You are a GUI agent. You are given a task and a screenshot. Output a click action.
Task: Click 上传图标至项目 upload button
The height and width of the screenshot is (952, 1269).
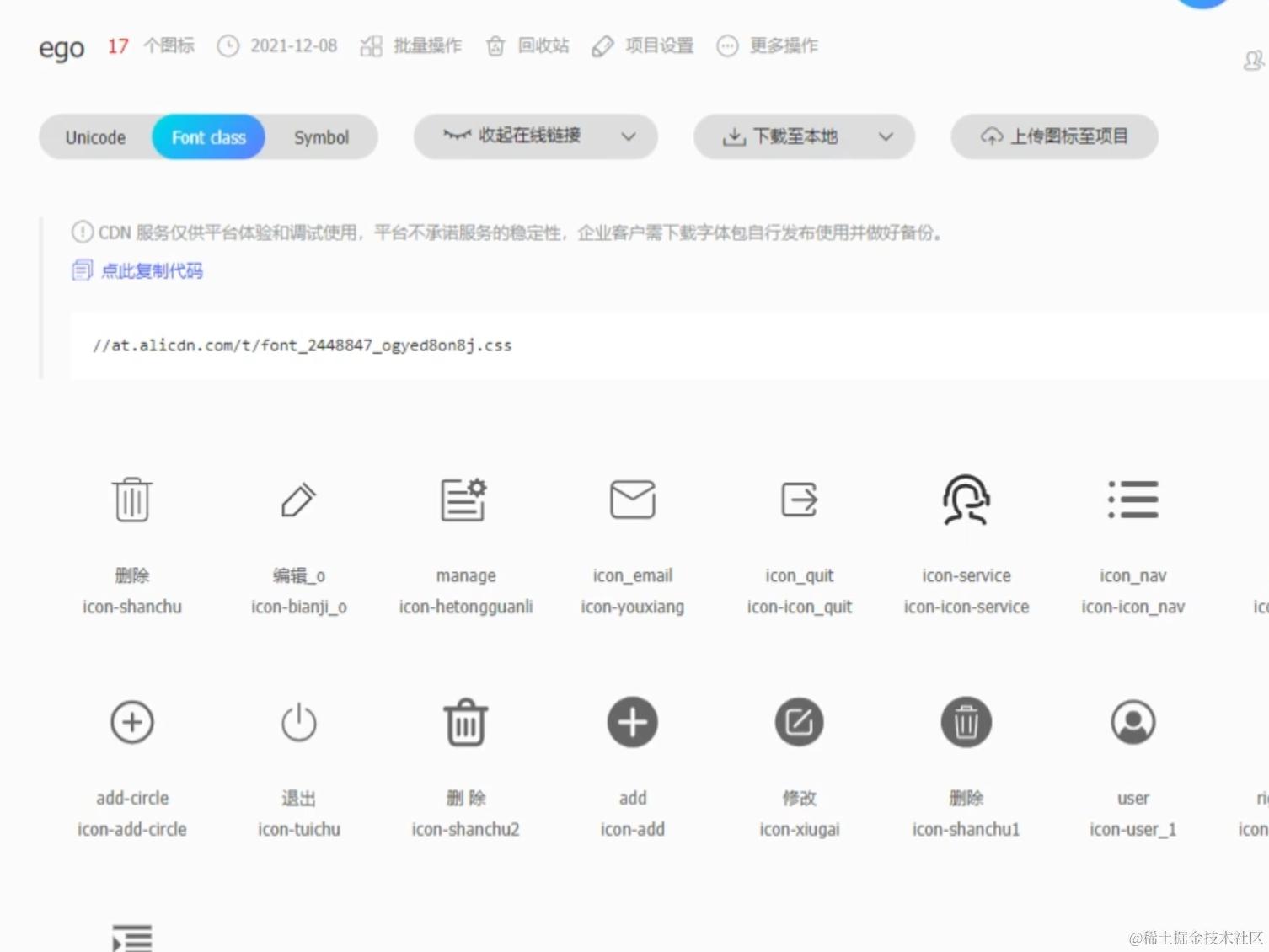click(x=1054, y=136)
